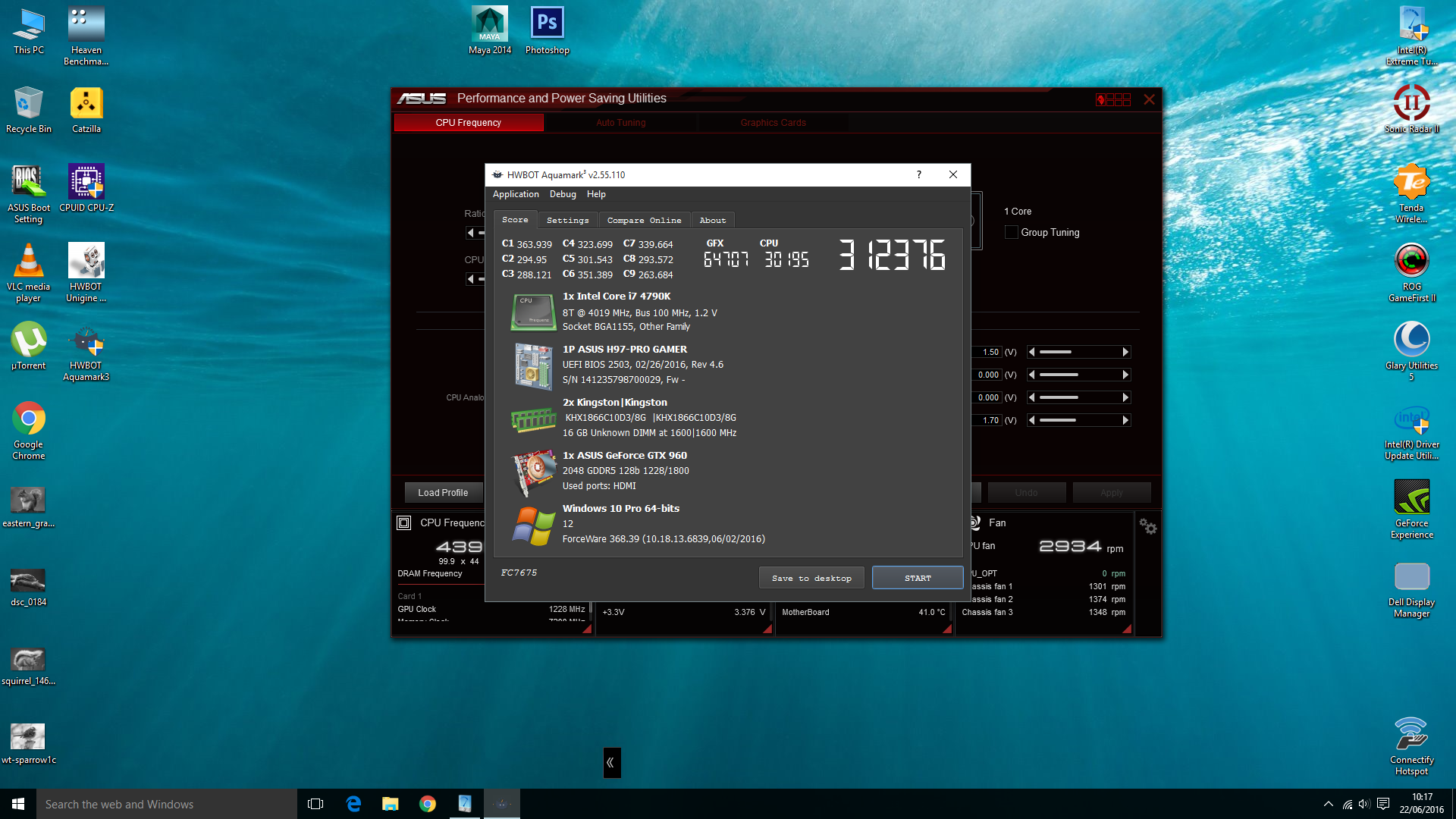Click Load Profile button
Viewport: 1456px width, 819px height.
443,492
